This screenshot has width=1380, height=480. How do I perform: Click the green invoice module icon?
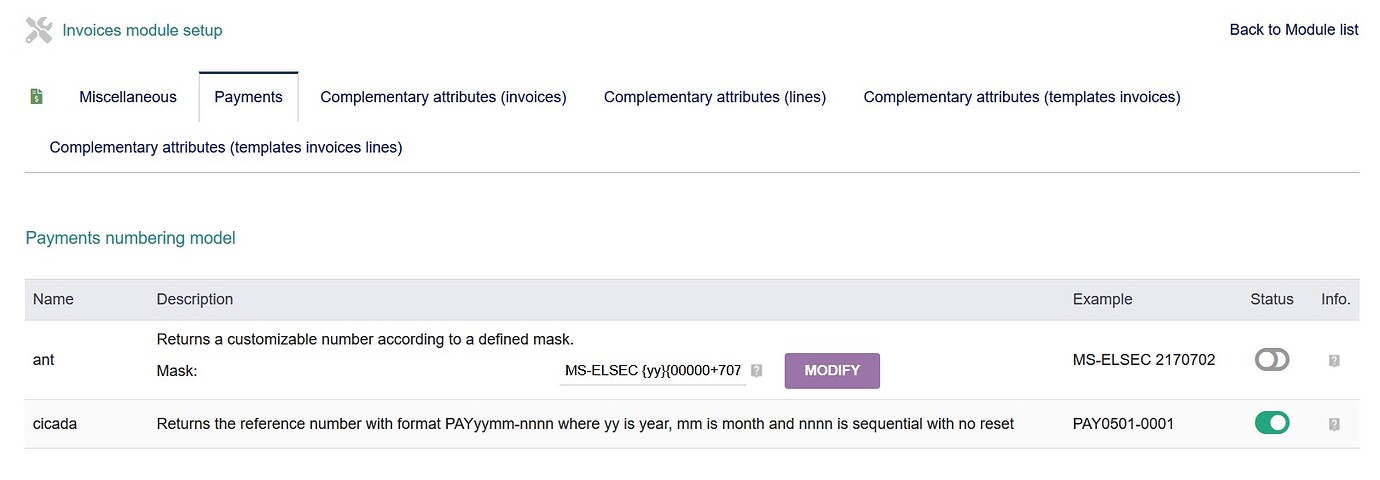click(x=36, y=97)
